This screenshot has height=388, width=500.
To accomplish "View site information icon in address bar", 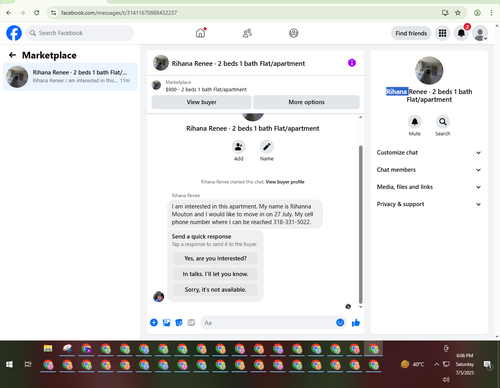I will click(x=53, y=13).
